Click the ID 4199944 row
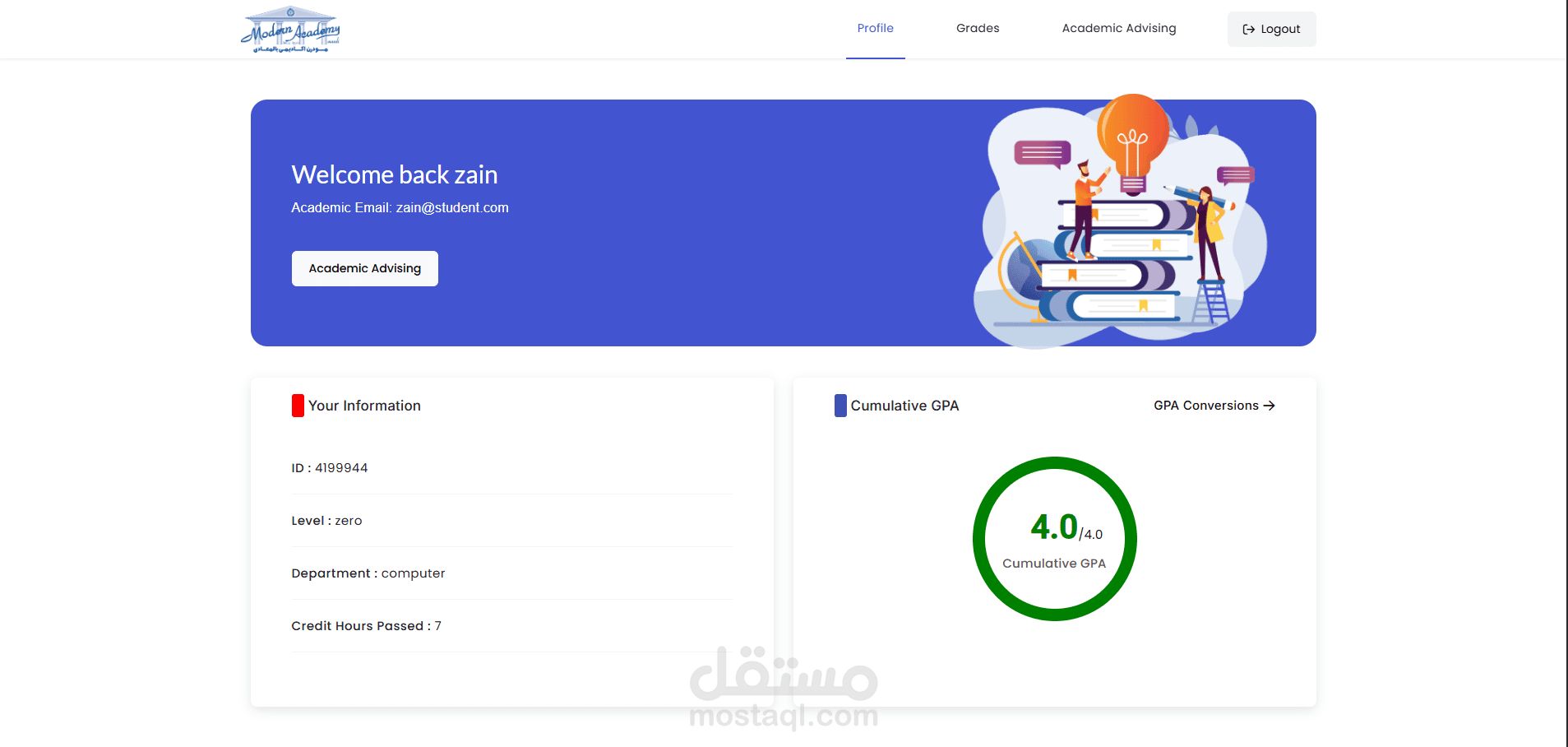The image size is (1568, 747). [x=512, y=468]
